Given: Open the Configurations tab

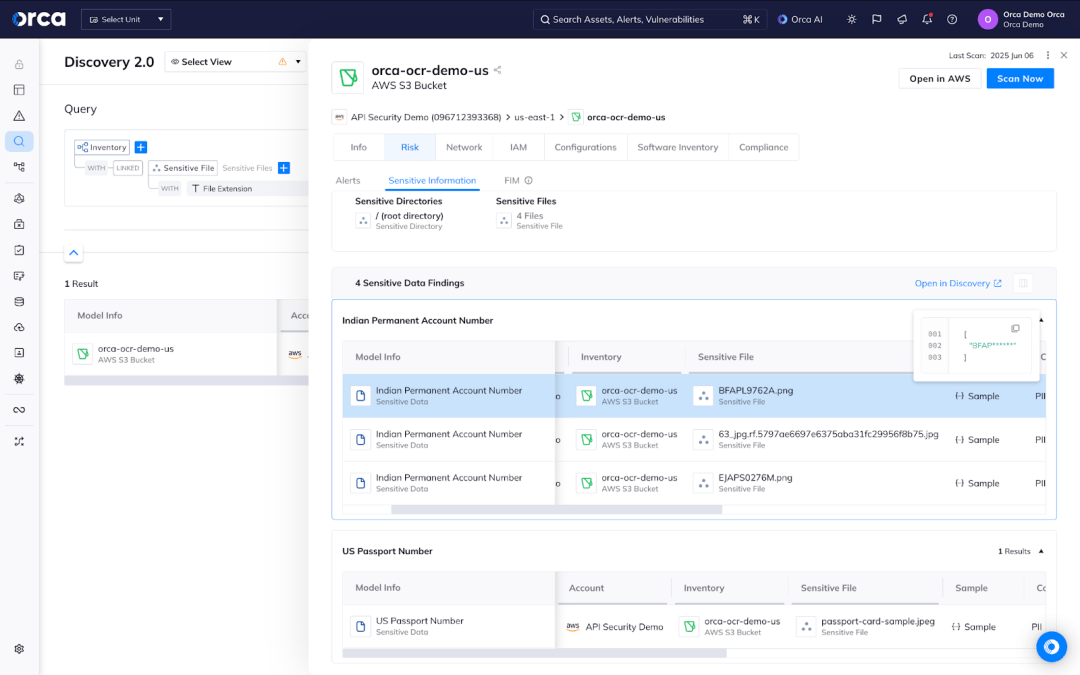Looking at the screenshot, I should click(585, 147).
